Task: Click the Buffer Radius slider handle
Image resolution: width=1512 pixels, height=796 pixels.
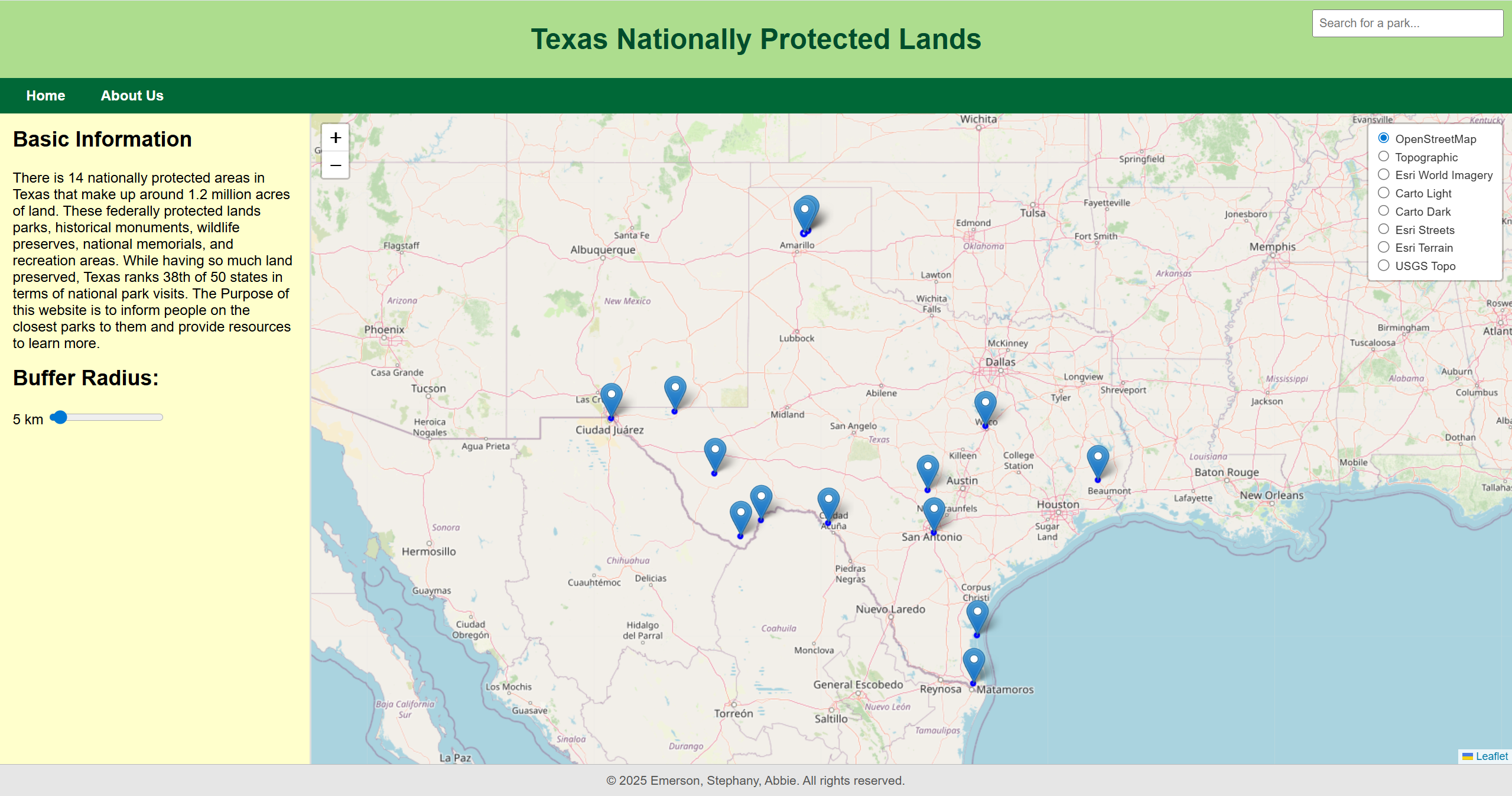Action: [x=60, y=418]
